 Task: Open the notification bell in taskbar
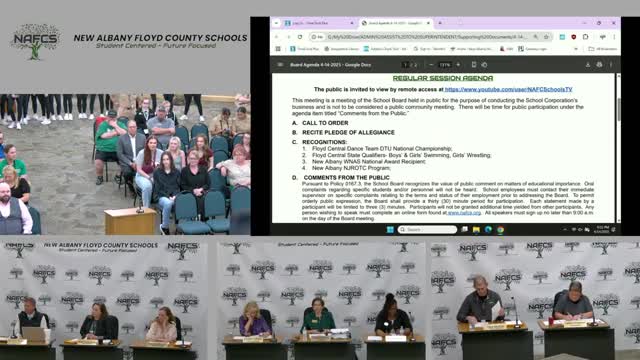613,229
